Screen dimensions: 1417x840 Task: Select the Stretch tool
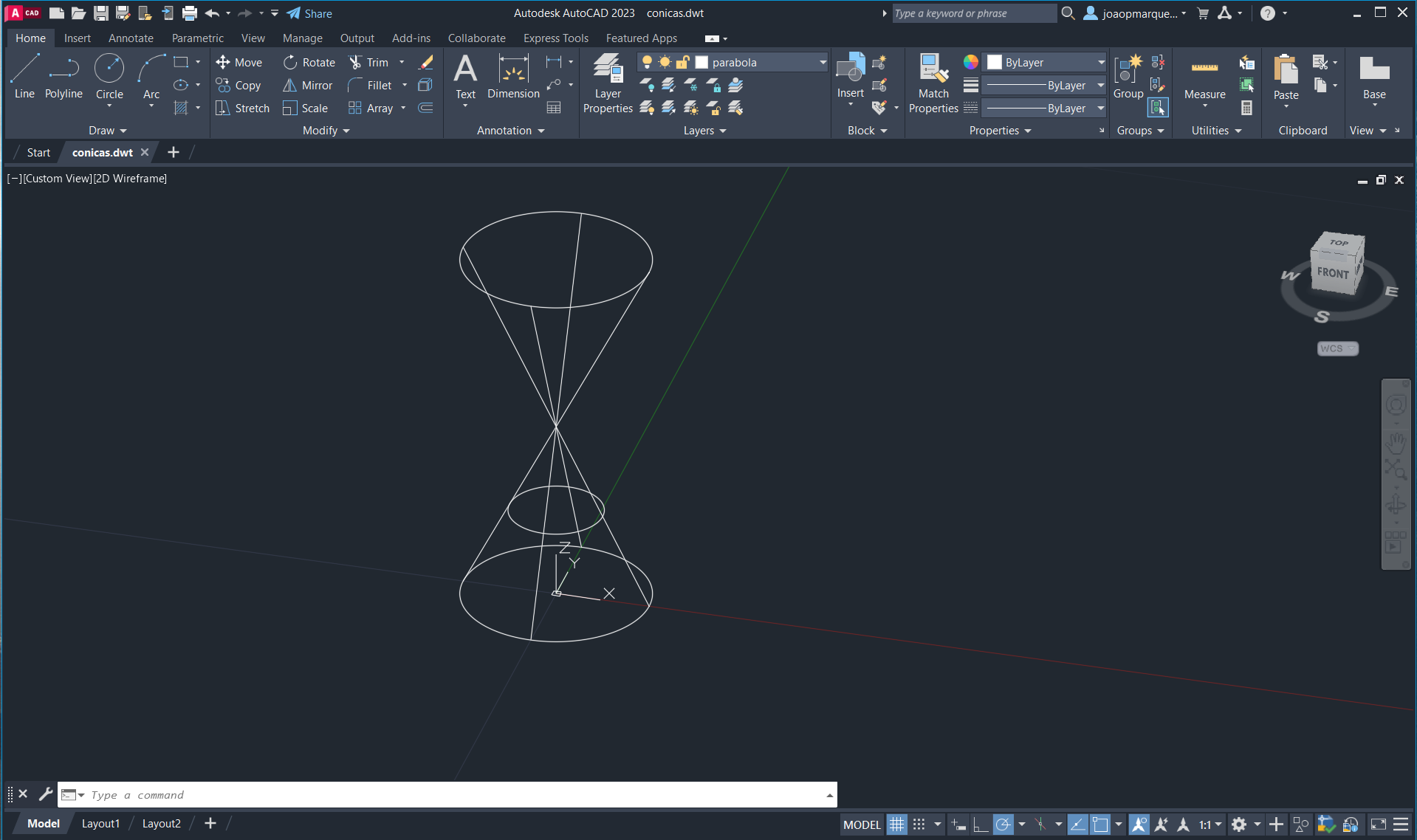point(222,109)
